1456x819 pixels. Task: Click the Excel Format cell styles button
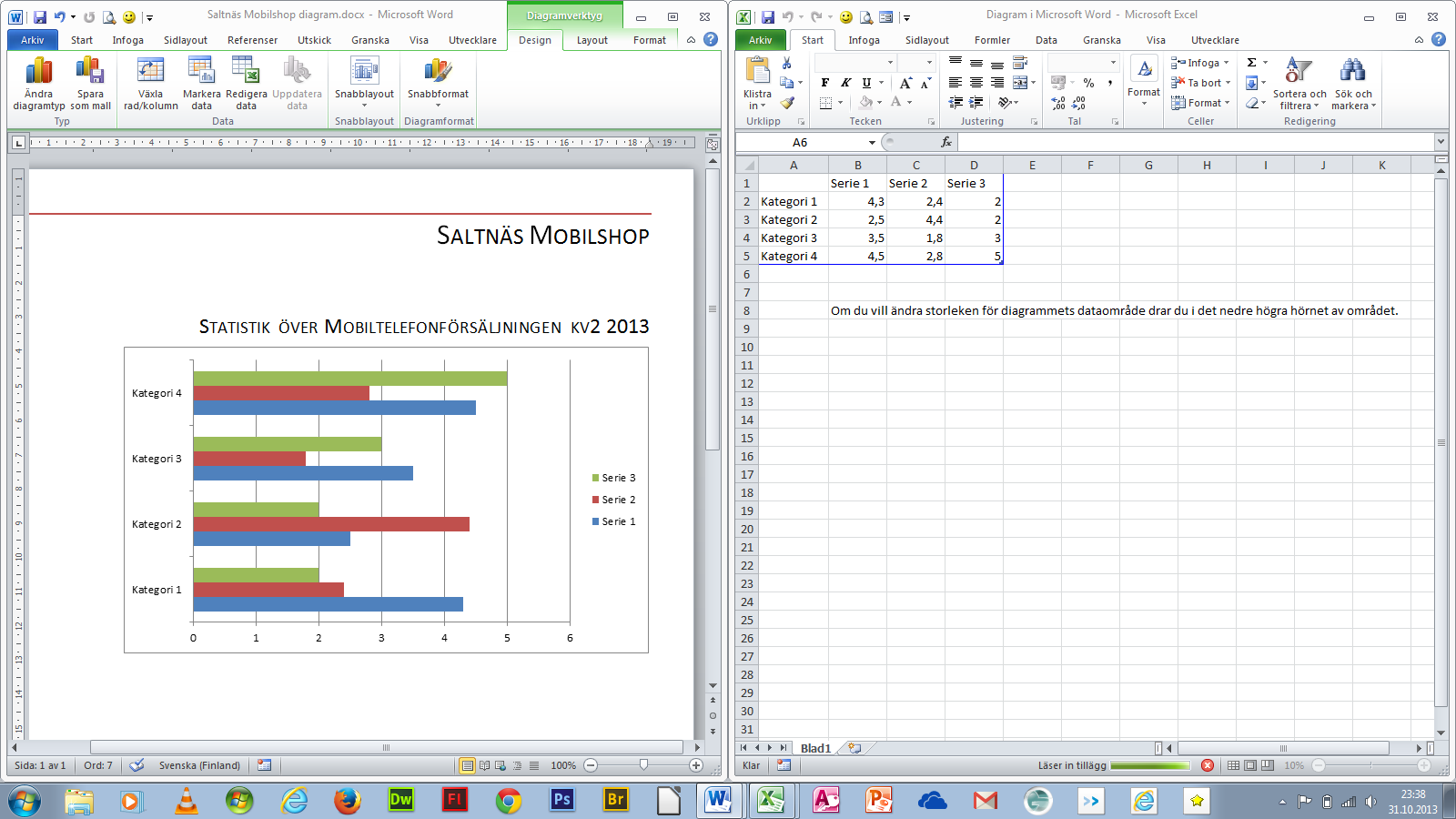point(1144,82)
